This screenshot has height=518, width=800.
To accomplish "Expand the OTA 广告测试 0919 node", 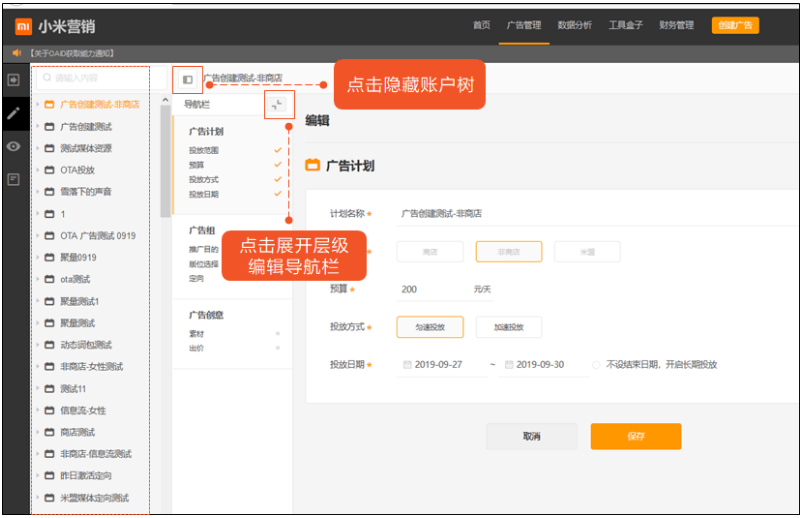I will 38,235.
